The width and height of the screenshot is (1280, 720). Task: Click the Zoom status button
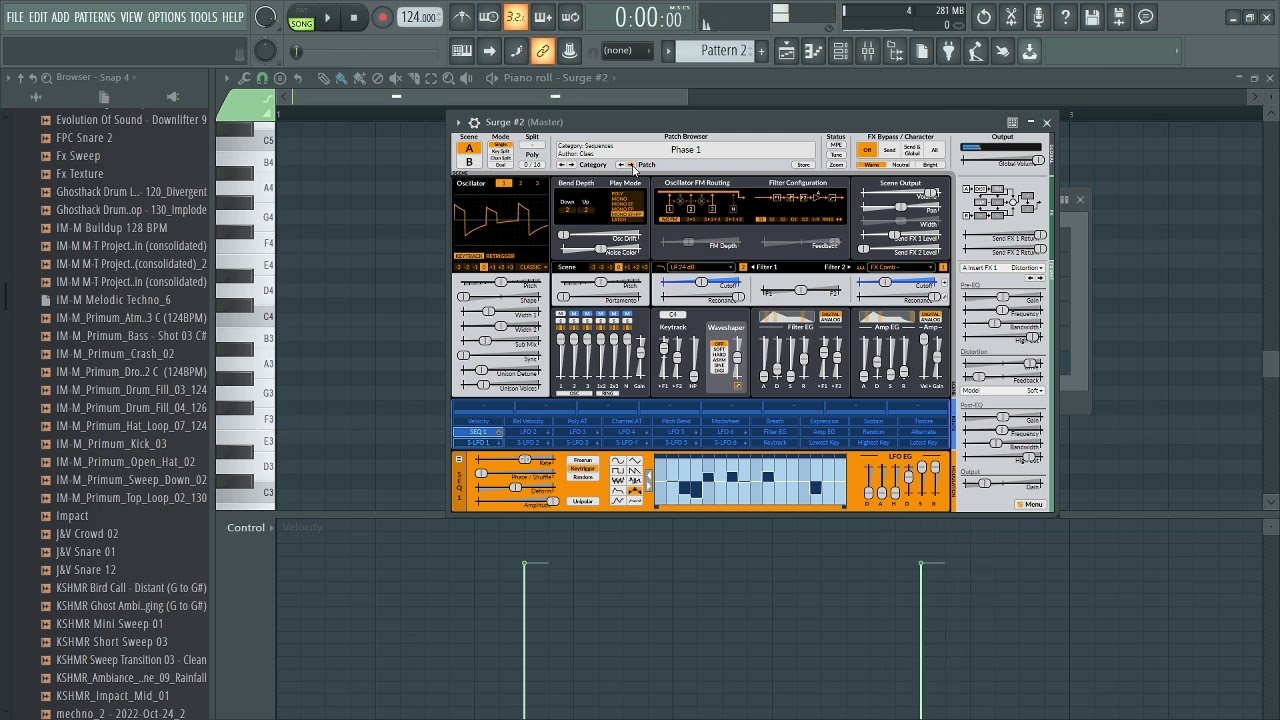pyautogui.click(x=836, y=165)
